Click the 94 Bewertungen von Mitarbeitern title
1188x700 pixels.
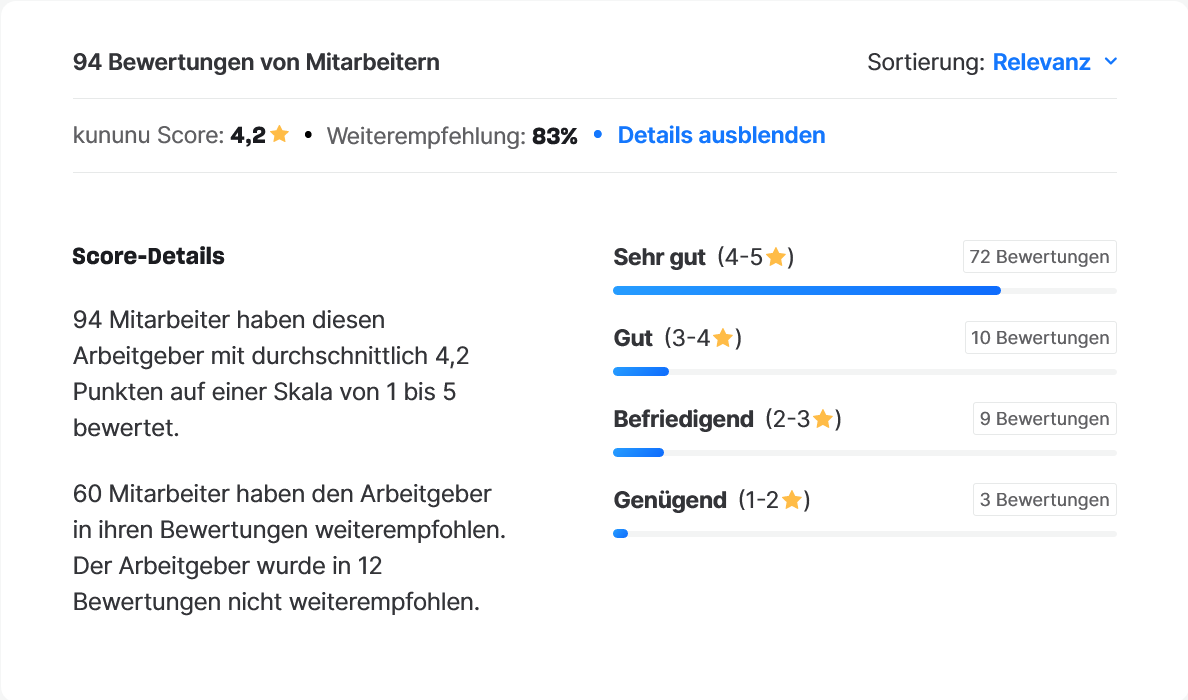255,61
